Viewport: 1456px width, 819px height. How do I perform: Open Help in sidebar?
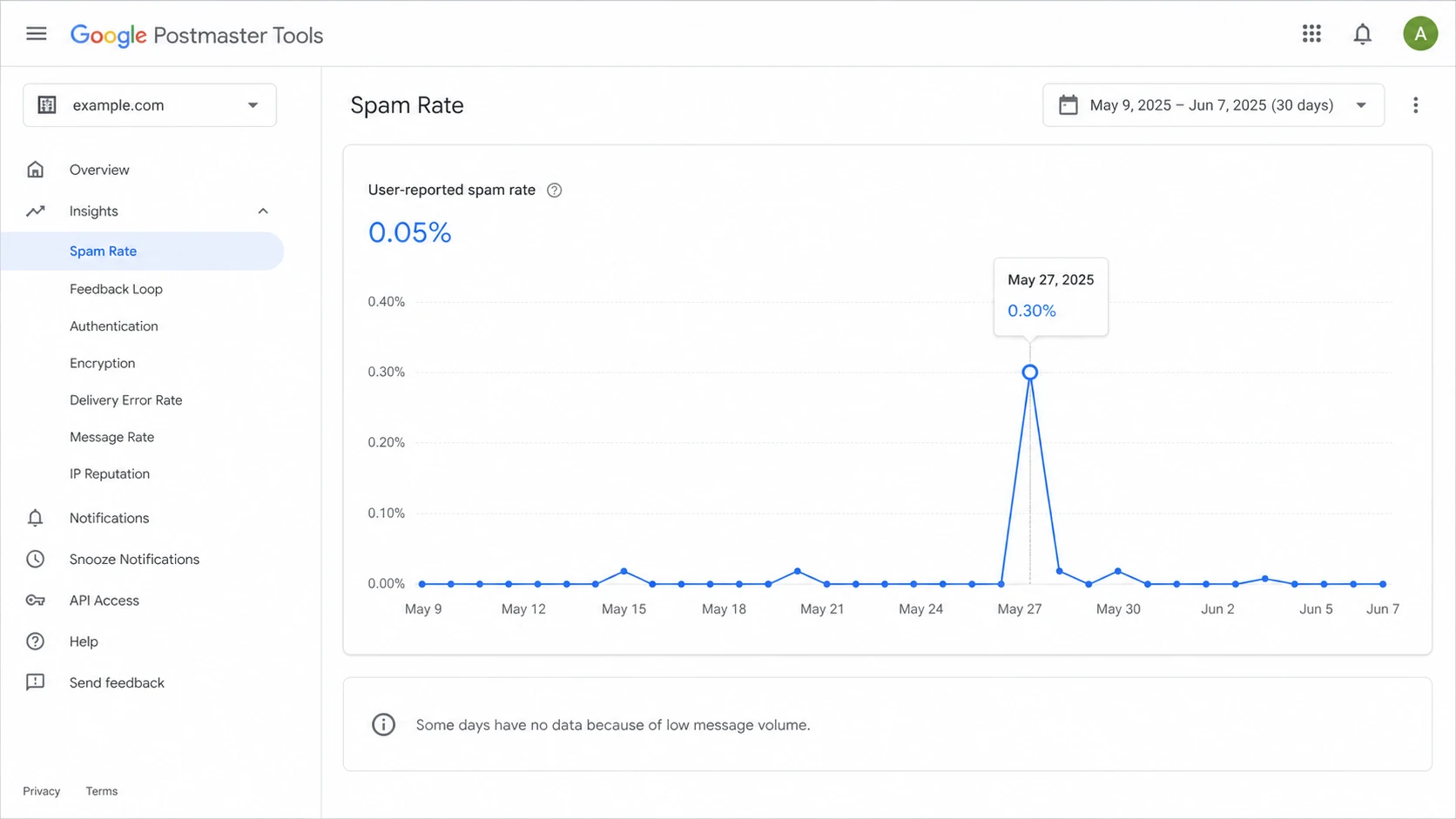coord(84,641)
